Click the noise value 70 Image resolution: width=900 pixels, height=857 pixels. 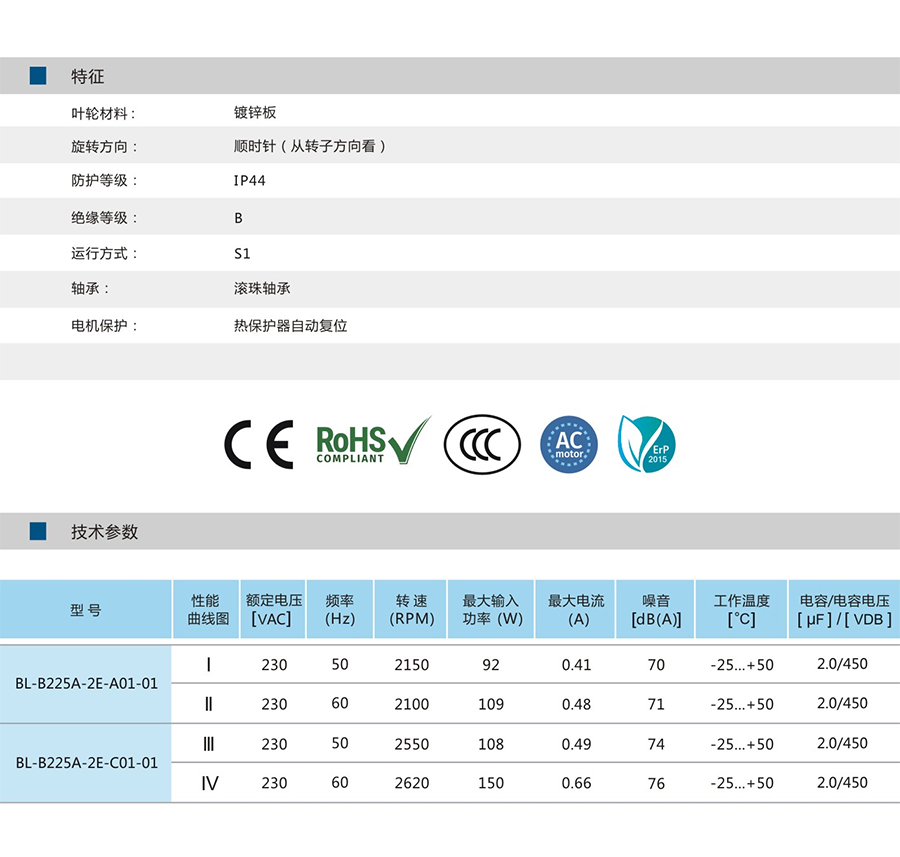(656, 665)
